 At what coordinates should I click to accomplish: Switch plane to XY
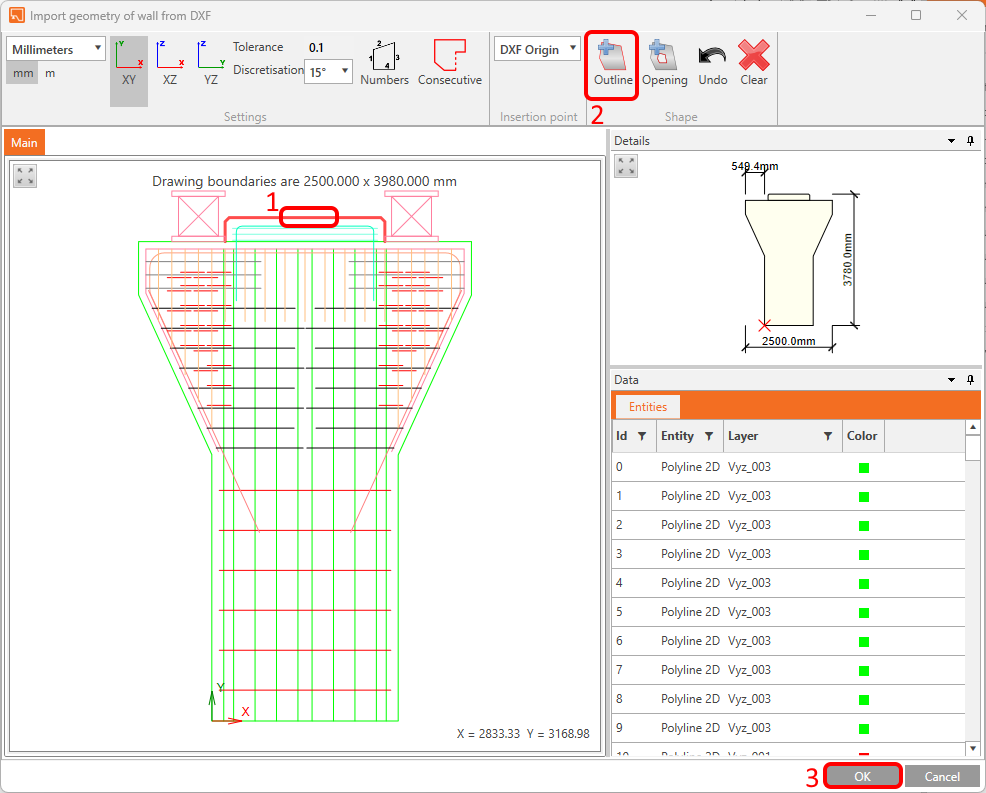129,64
